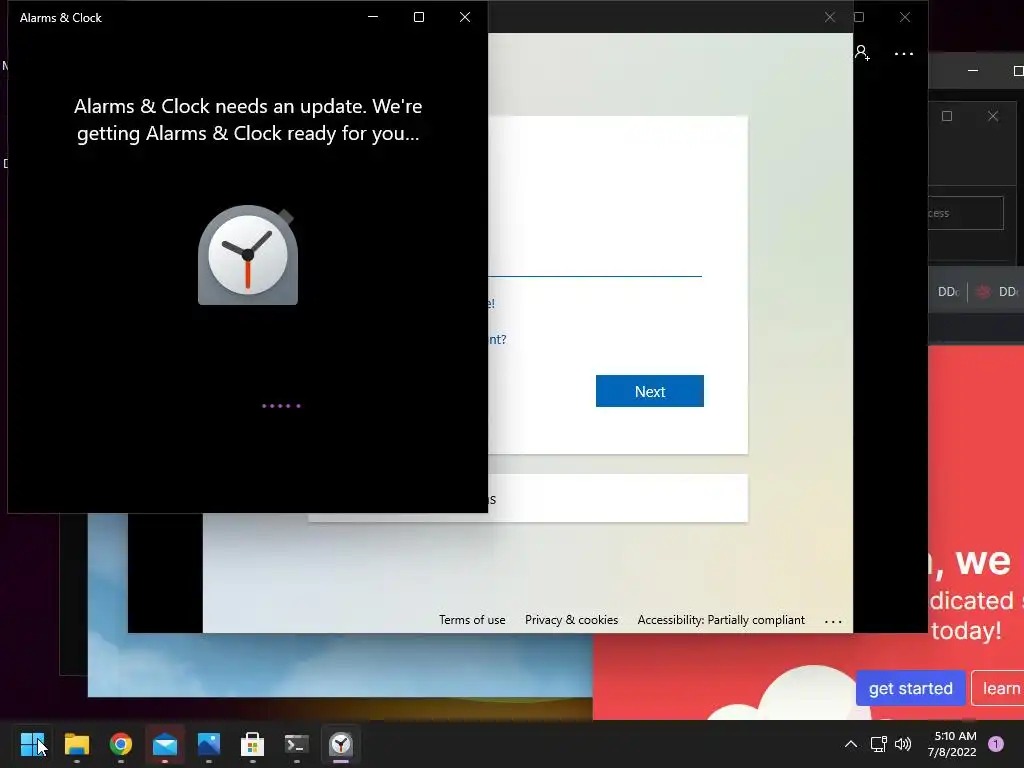
Task: Open the Privacy & cookies link
Action: [571, 620]
